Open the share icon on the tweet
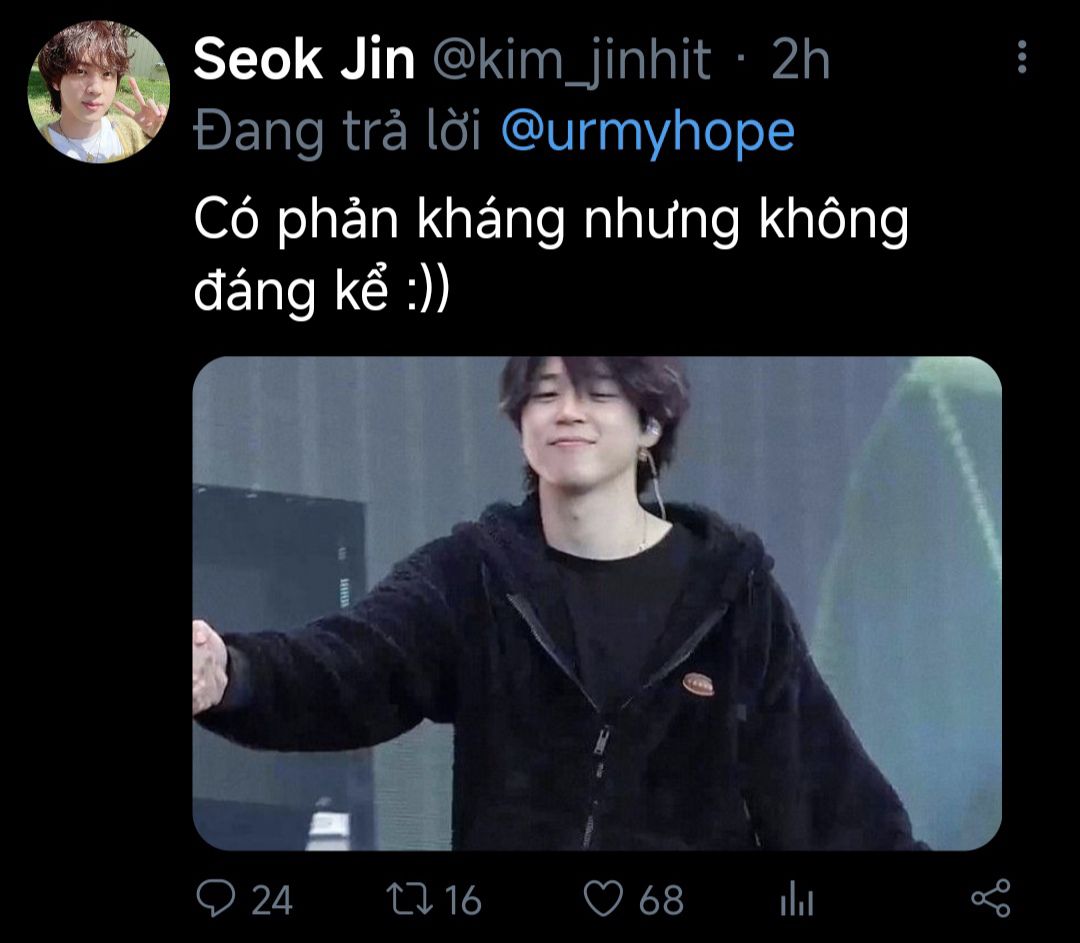The width and height of the screenshot is (1080, 943). coord(990,898)
